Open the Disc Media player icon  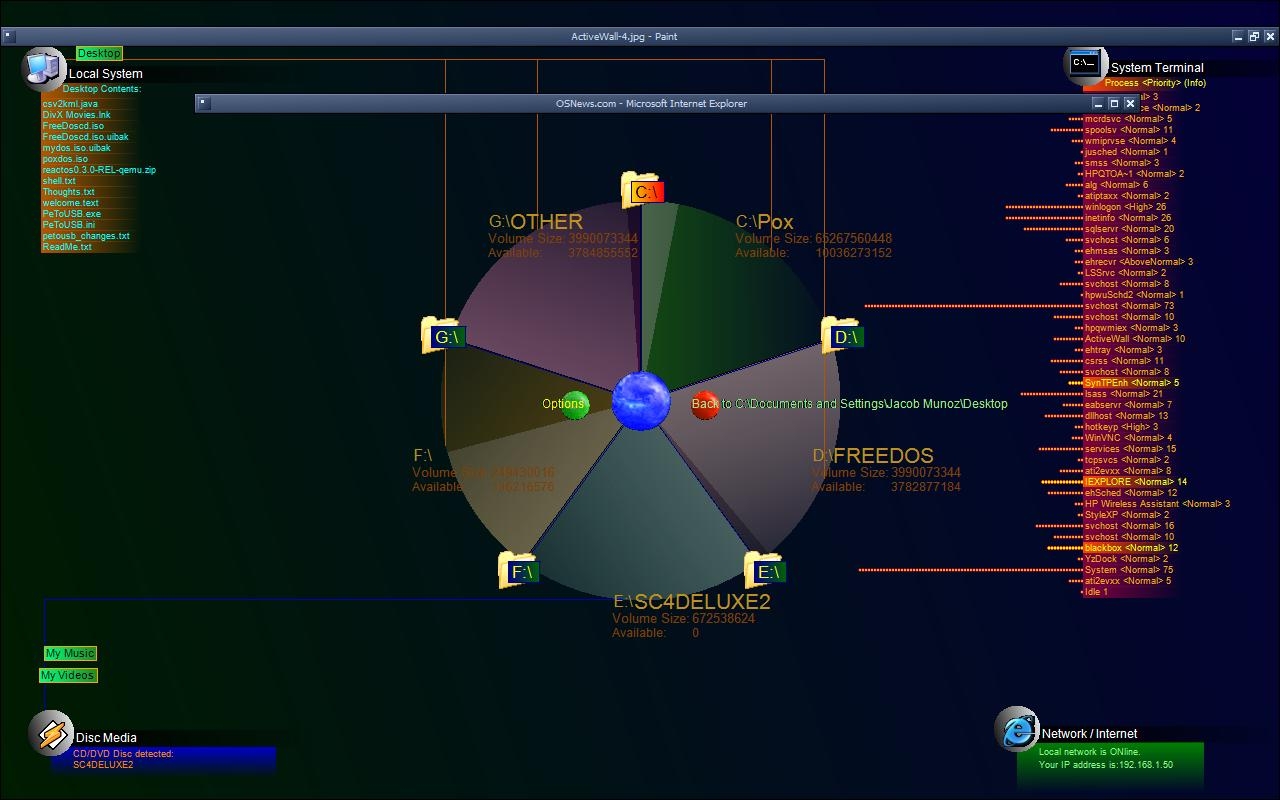[x=50, y=733]
